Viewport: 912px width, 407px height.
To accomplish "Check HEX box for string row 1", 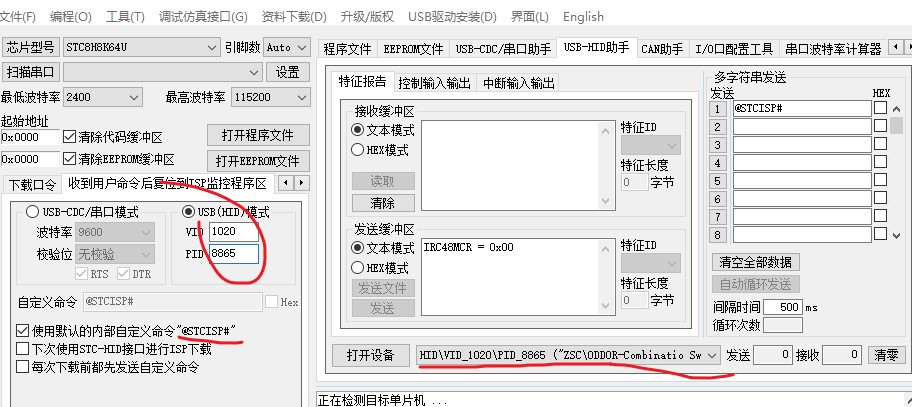I will tap(881, 108).
